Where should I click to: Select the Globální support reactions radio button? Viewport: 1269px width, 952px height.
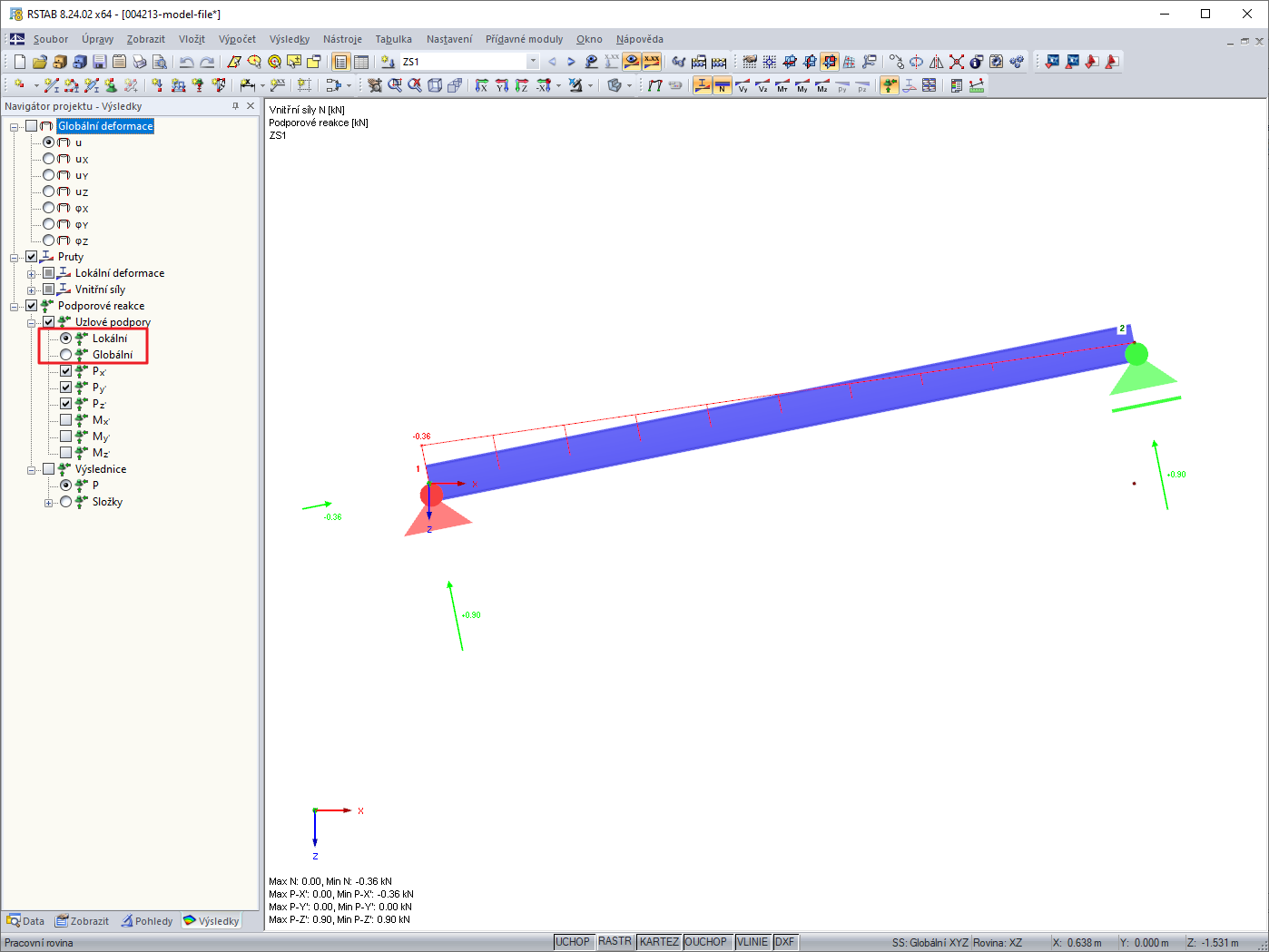[x=66, y=355]
